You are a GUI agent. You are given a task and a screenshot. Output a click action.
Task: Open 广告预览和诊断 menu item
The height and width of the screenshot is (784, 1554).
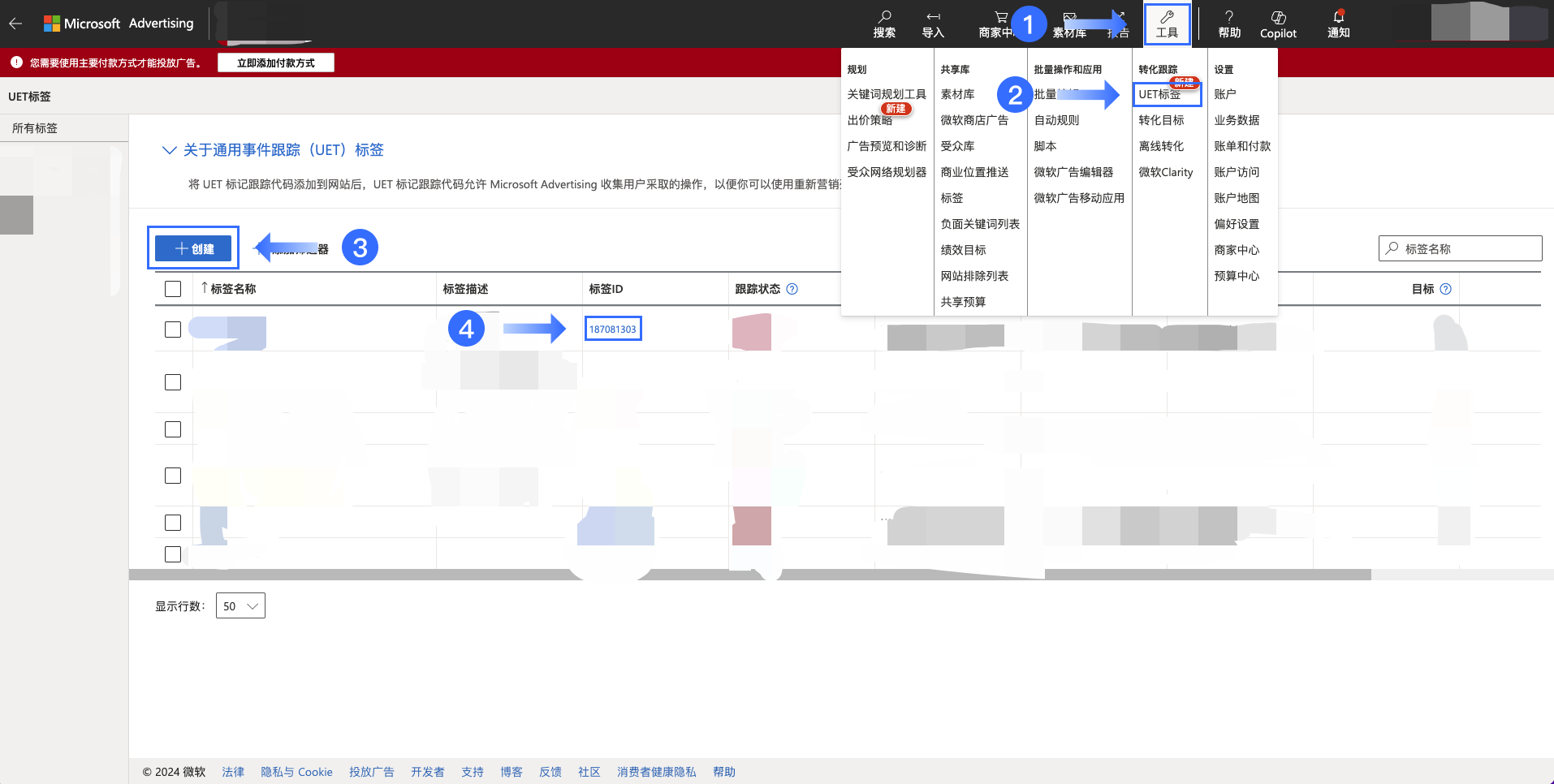tap(887, 146)
